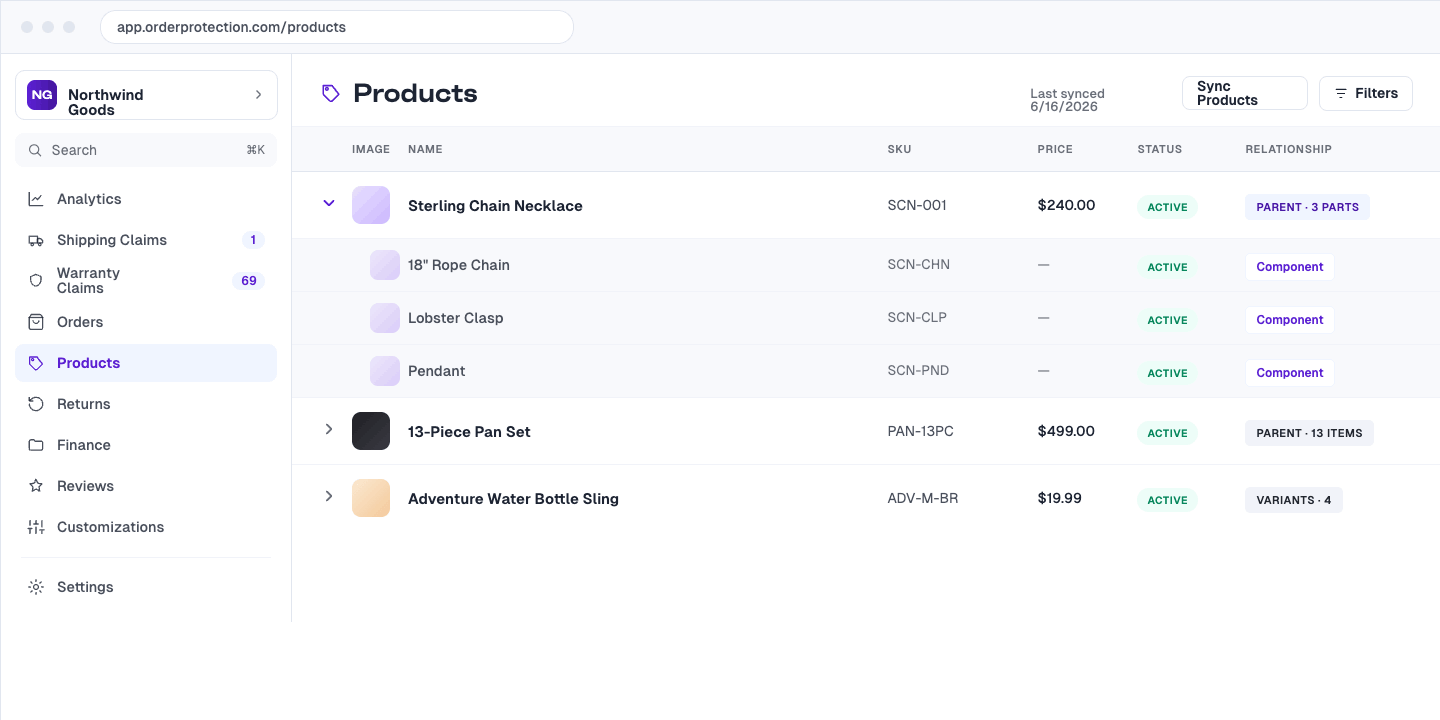The width and height of the screenshot is (1440, 720).
Task: Click the SKU SCN-001 cell
Action: (917, 205)
